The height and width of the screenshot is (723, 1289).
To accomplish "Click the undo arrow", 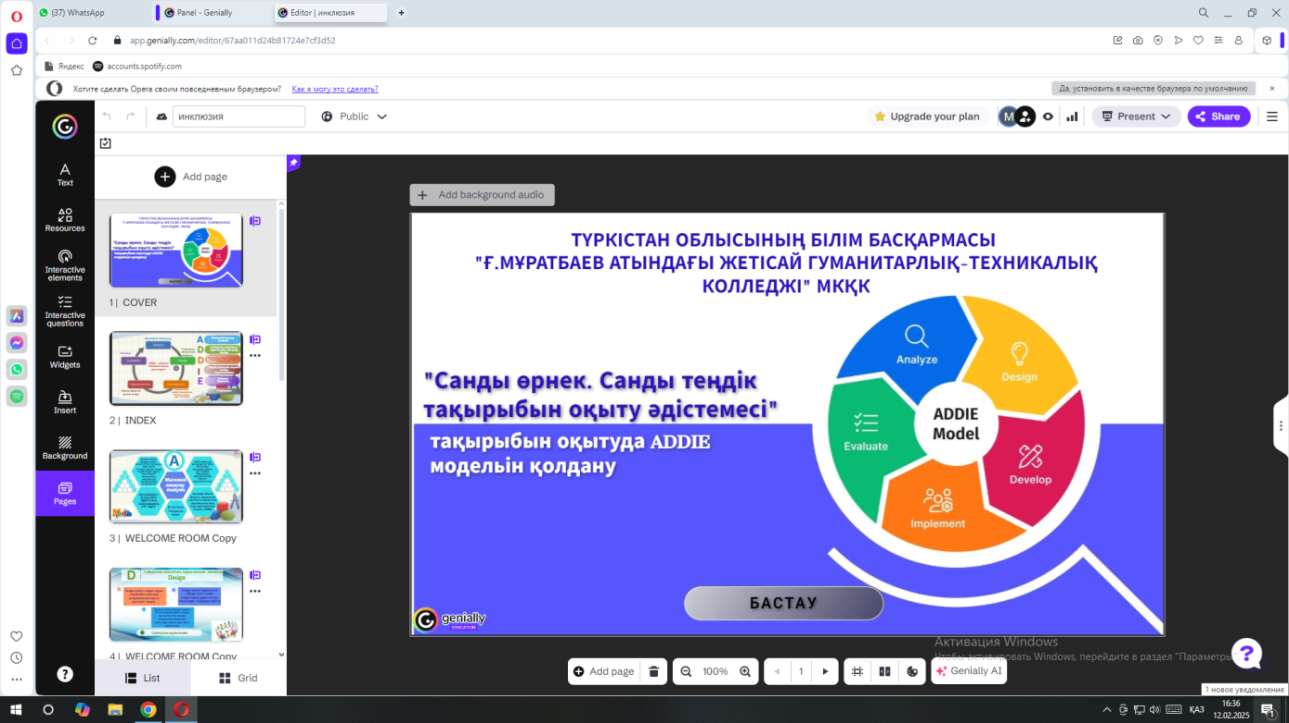I will click(107, 117).
